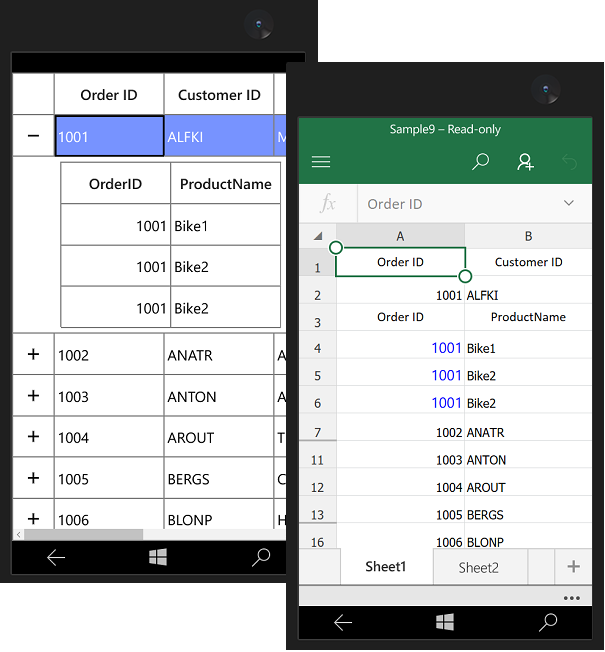Expand the order 1006 row
Image resolution: width=605 pixels, height=652 pixels.
[33, 519]
